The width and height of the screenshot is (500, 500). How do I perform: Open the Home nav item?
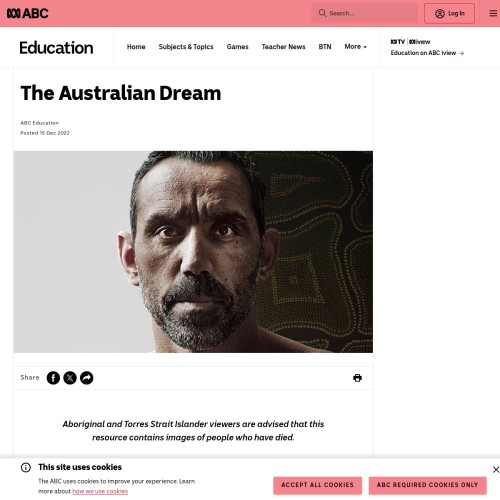[x=136, y=47]
